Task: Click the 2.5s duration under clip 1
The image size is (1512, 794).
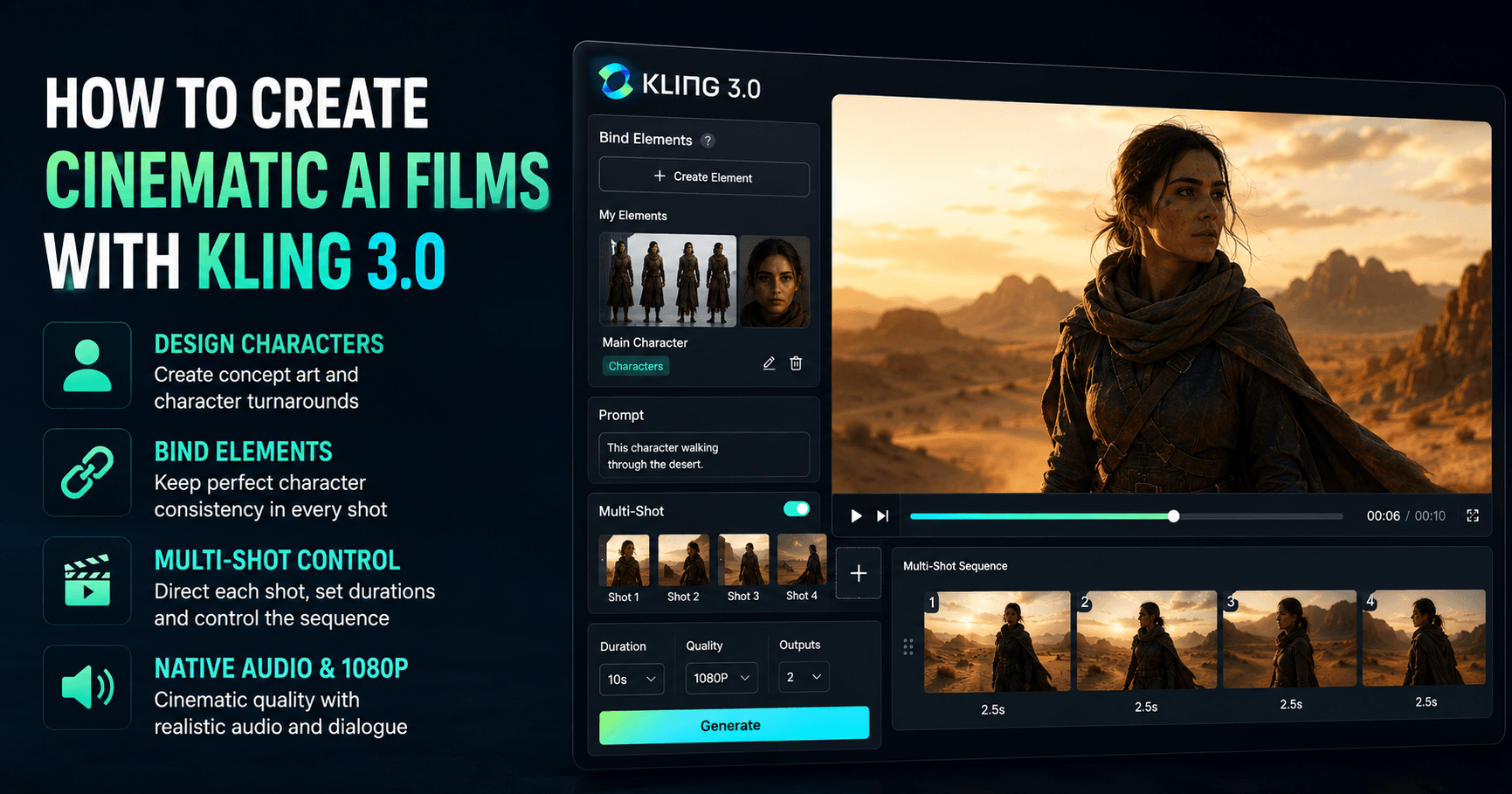Action: (993, 710)
